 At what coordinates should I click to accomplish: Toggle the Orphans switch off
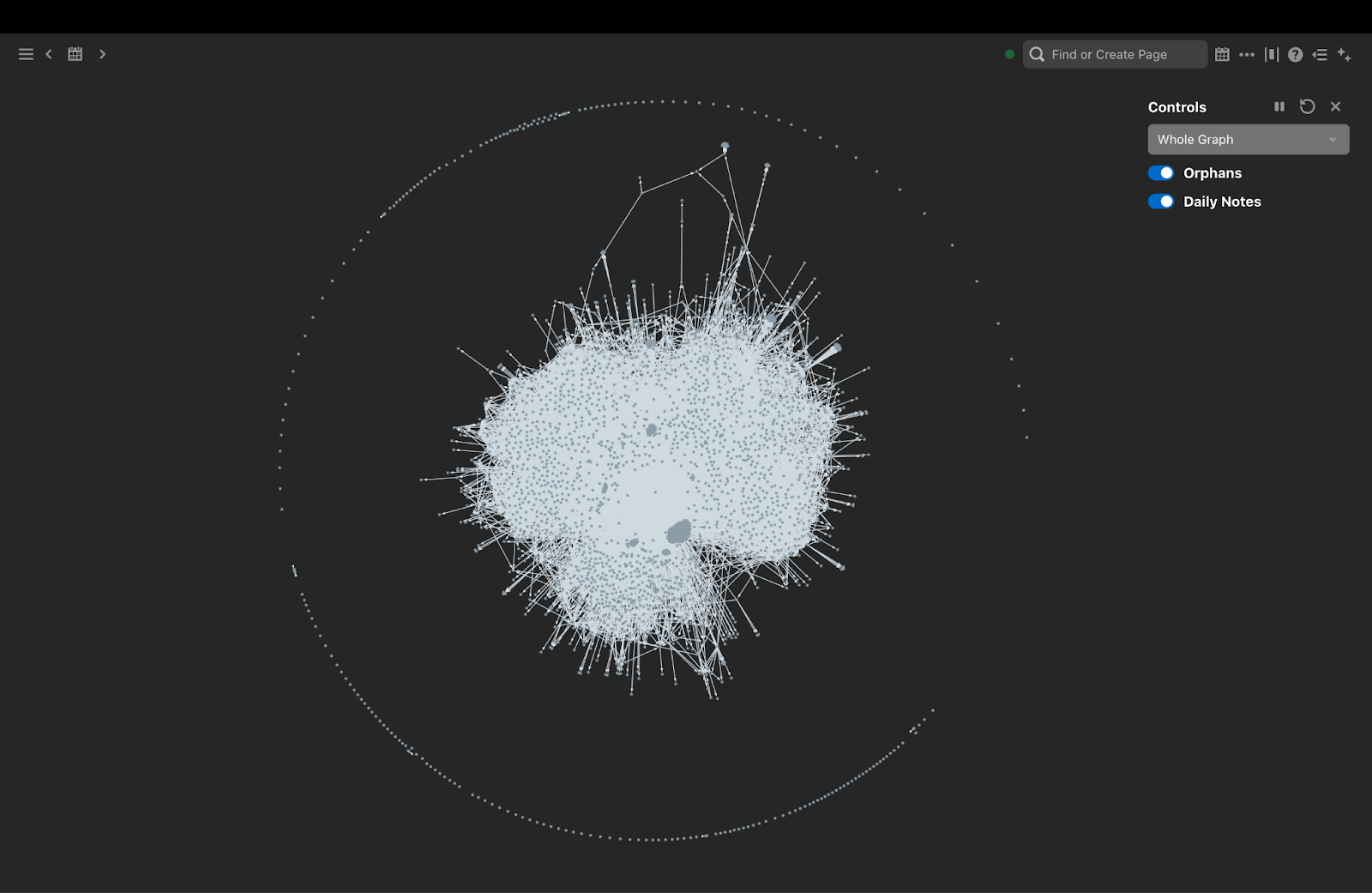coord(1161,172)
